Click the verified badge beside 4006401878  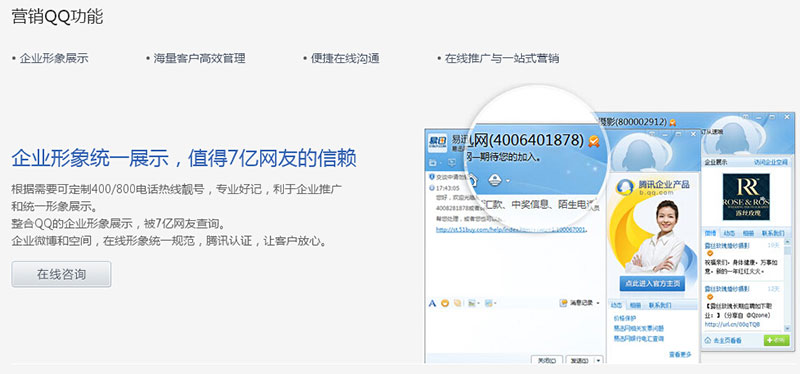(x=593, y=141)
